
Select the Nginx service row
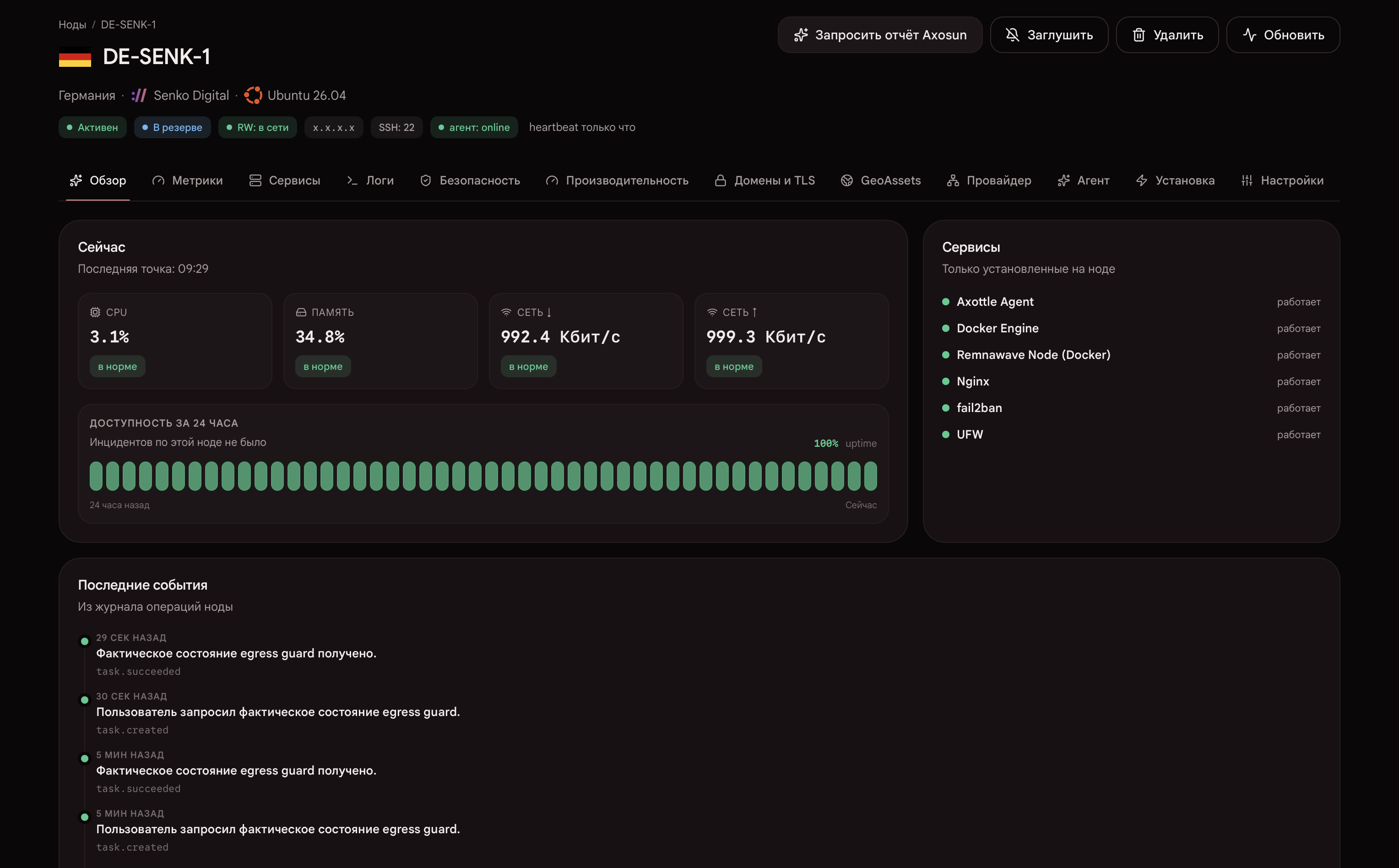coord(1132,381)
